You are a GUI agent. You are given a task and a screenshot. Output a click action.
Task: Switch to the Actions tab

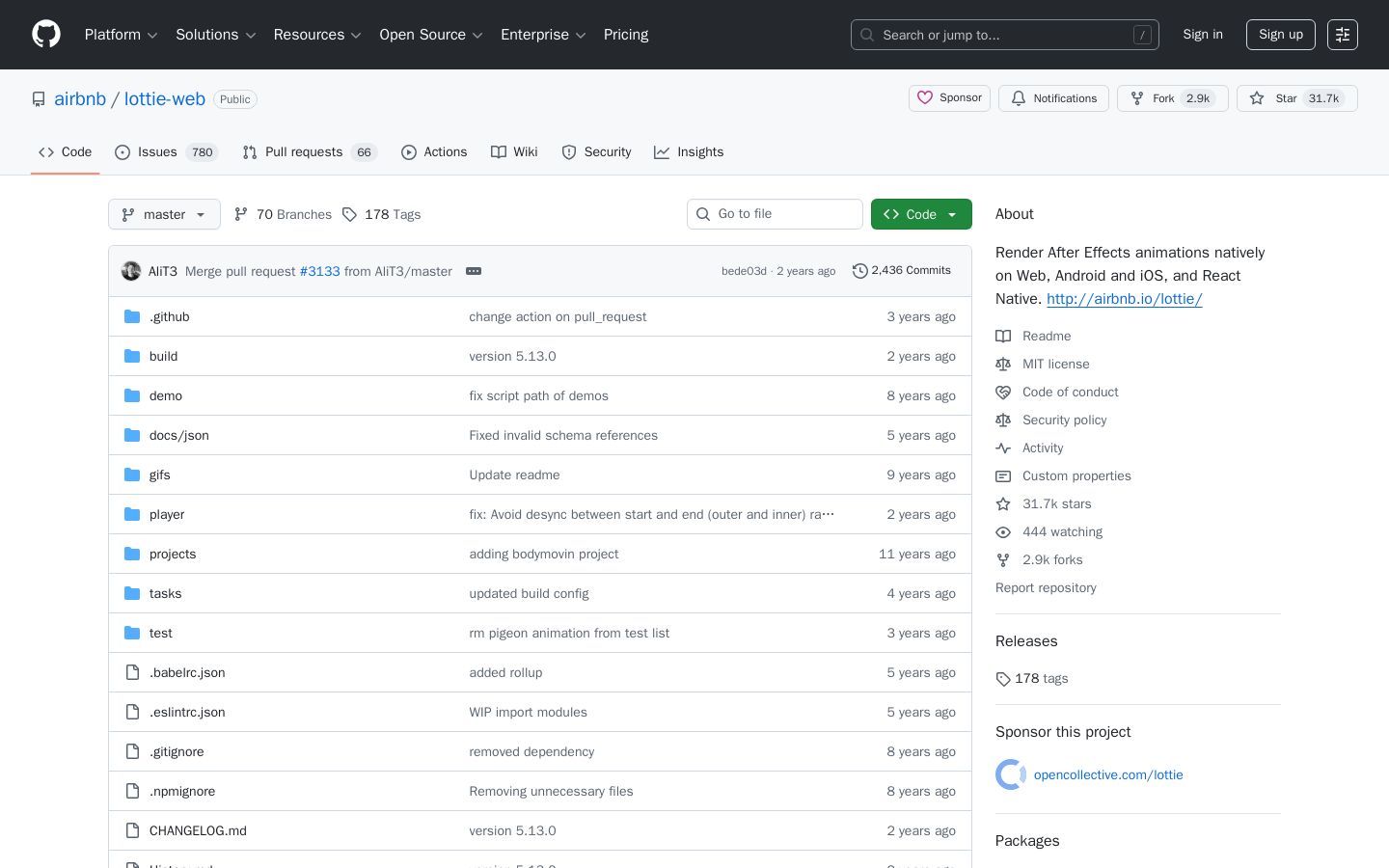(x=434, y=152)
